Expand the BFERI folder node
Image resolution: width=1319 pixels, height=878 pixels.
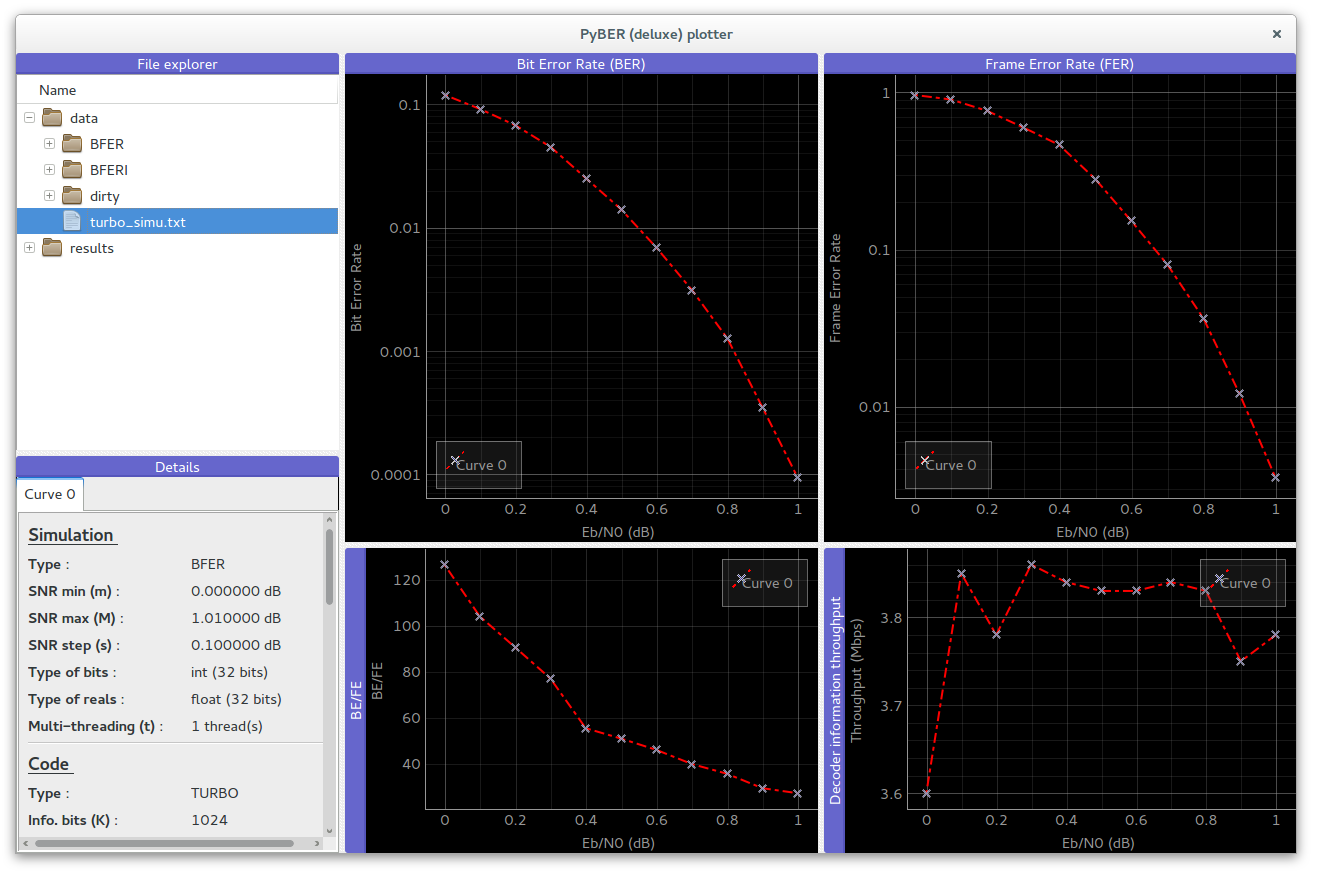pos(49,170)
